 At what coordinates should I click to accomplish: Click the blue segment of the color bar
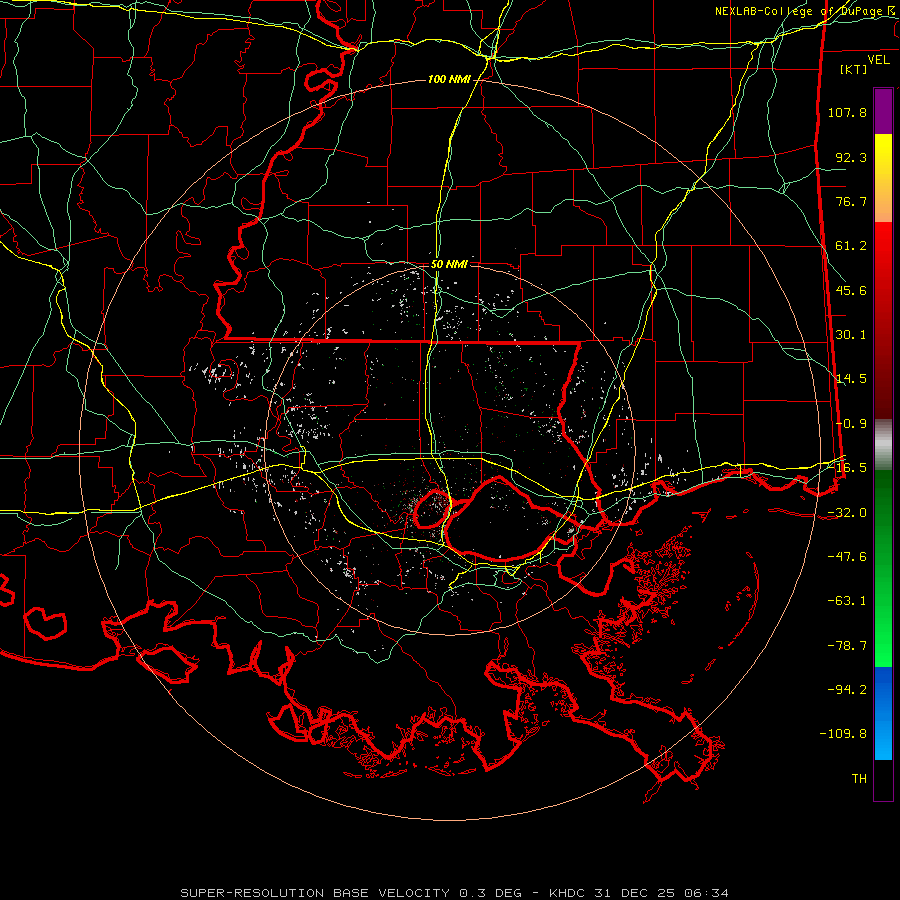point(883,713)
